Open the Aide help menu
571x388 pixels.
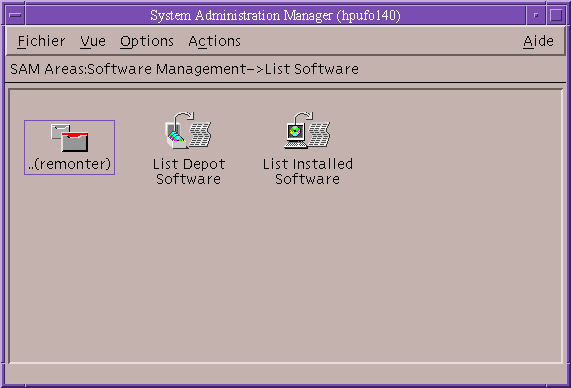(x=538, y=41)
